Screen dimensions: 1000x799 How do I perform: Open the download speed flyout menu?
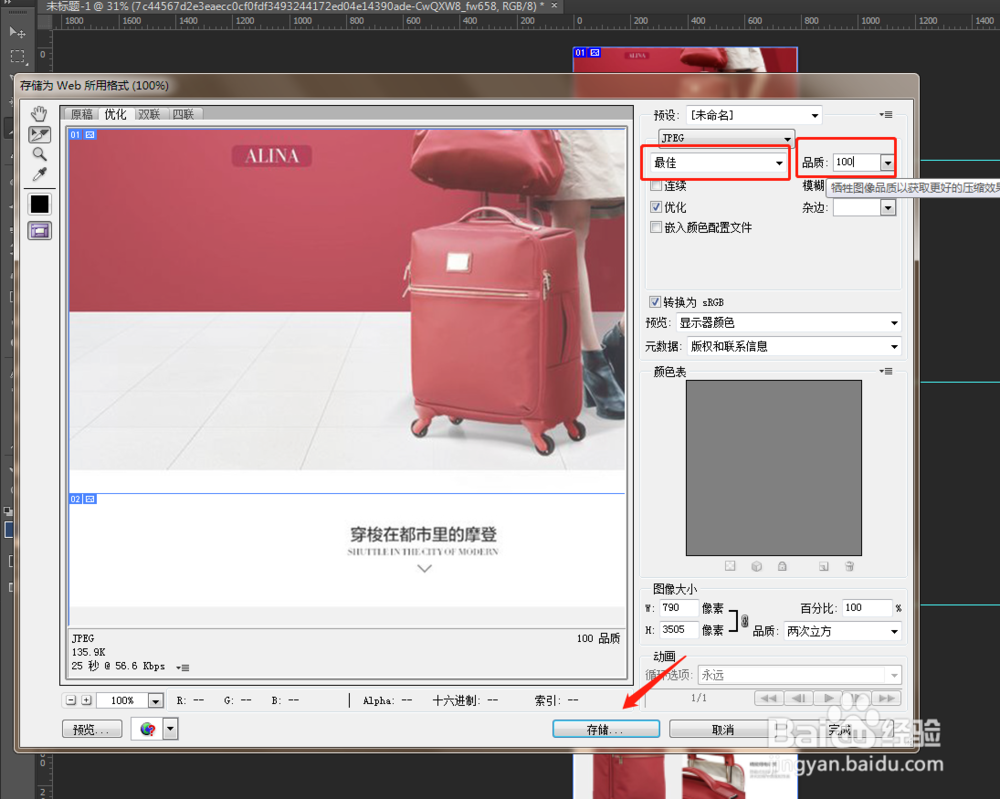(182, 668)
